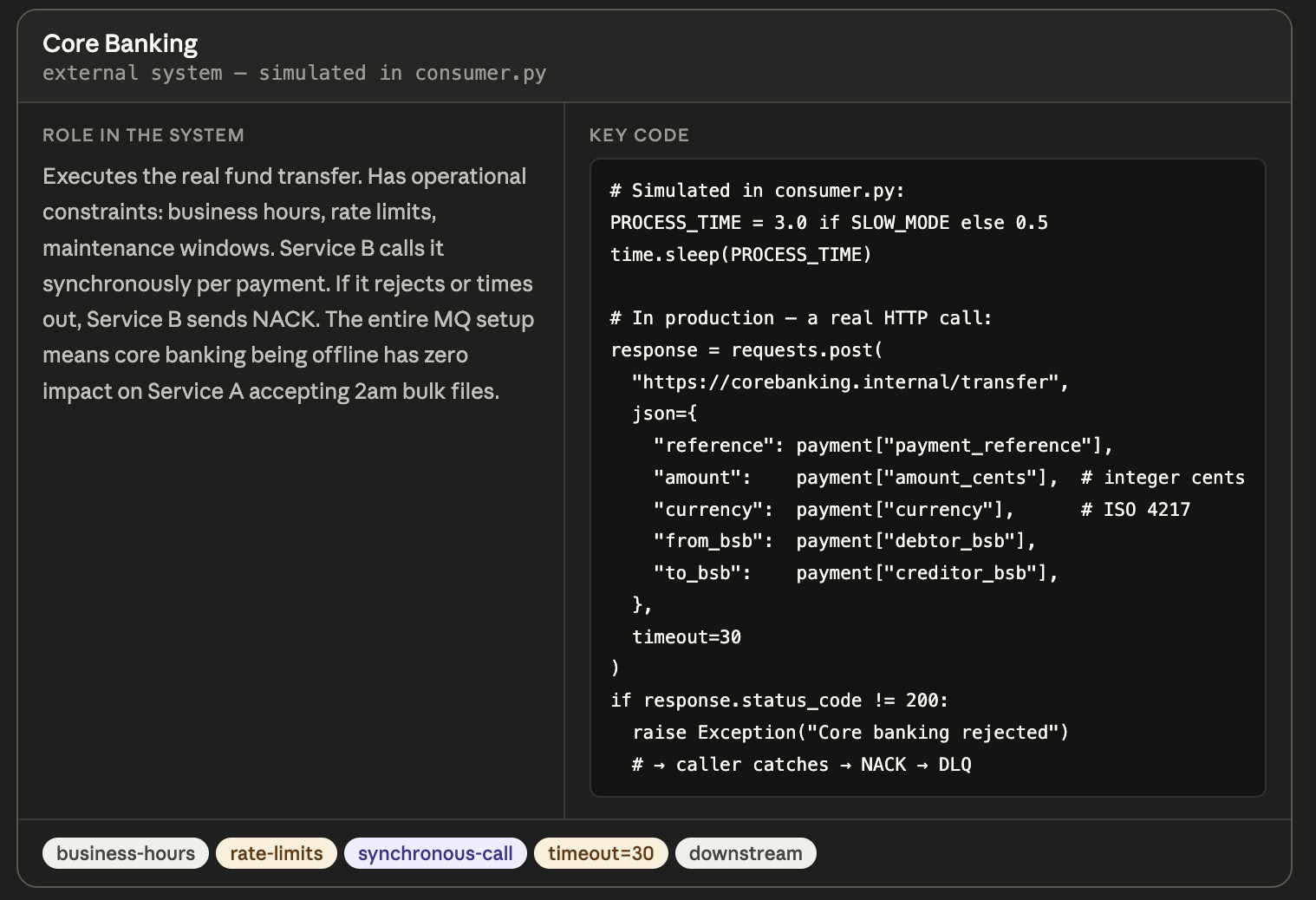The image size is (1316, 900).
Task: Click the rate-limits tag
Action: click(x=277, y=853)
